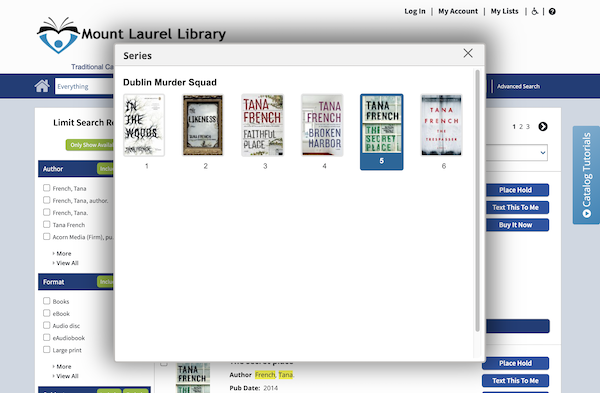Select The Trespasser book cover
This screenshot has height=393, width=600.
pos(441,125)
